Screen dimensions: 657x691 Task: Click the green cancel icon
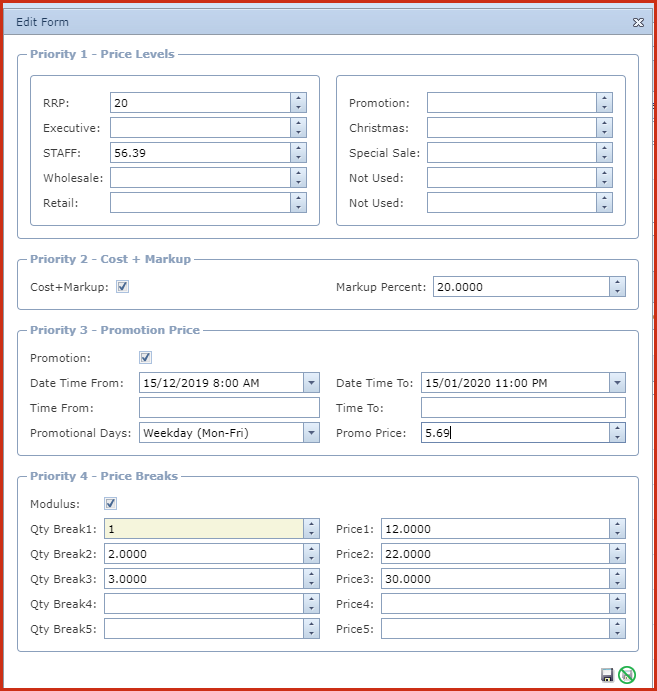tap(627, 675)
